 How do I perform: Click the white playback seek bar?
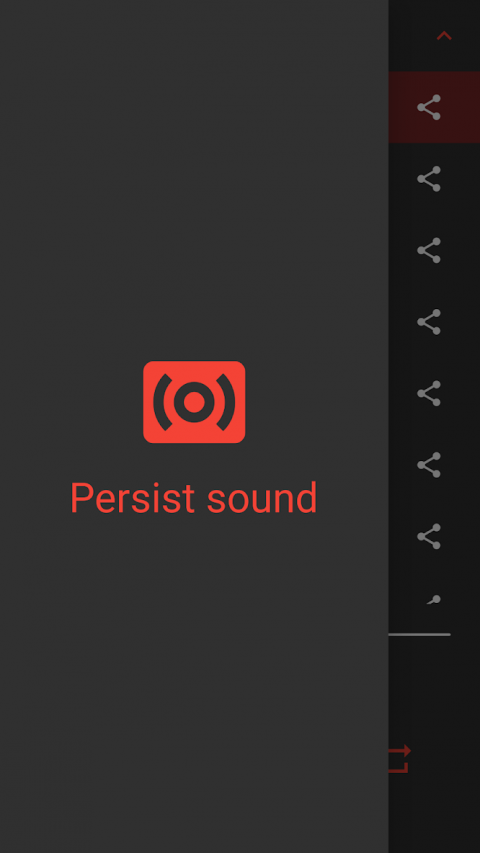tap(420, 634)
